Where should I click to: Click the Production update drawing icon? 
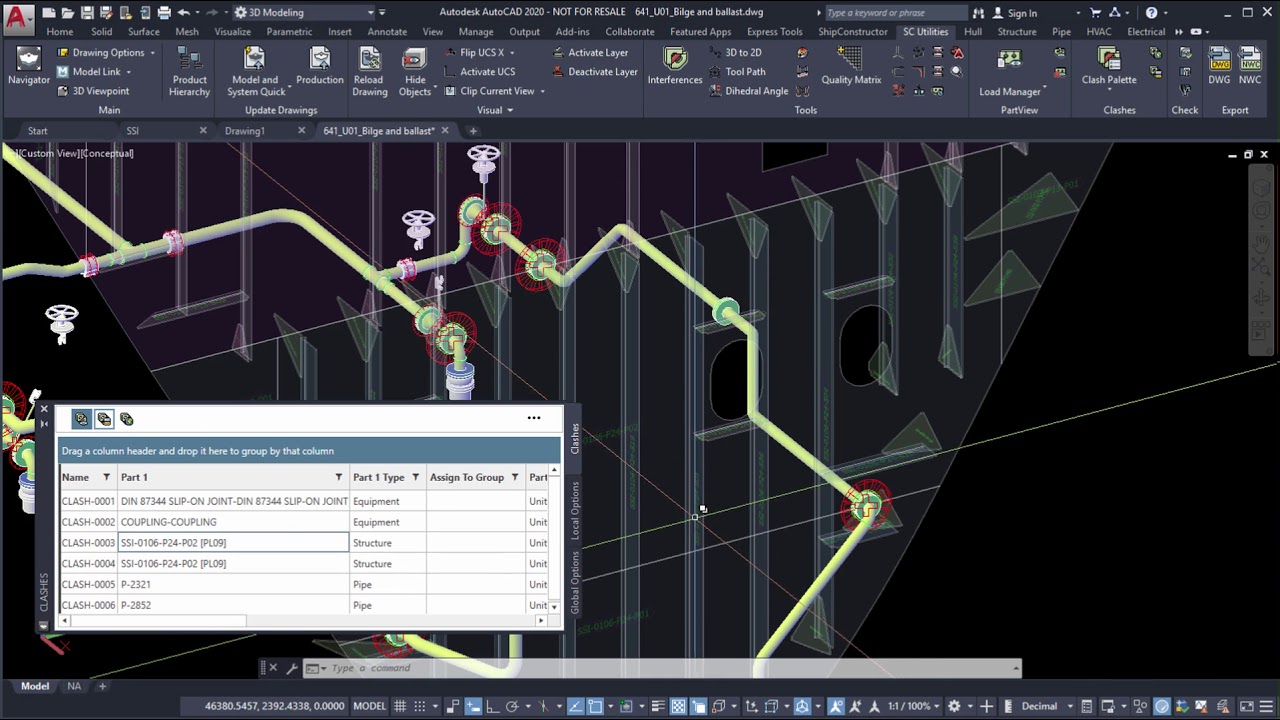tap(320, 67)
